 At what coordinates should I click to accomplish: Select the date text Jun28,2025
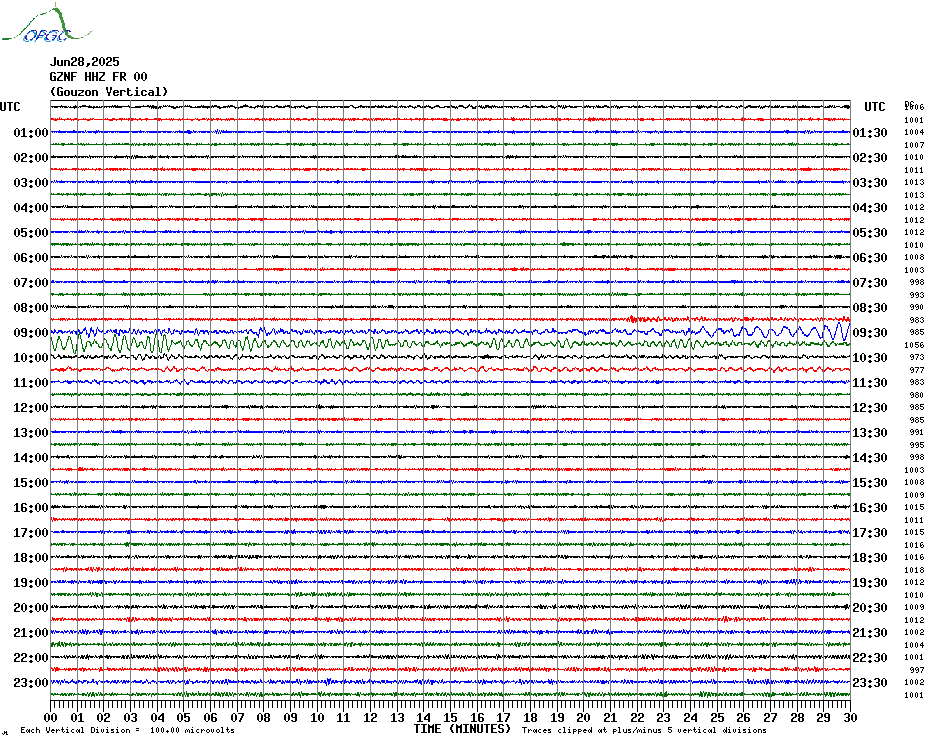pos(84,62)
